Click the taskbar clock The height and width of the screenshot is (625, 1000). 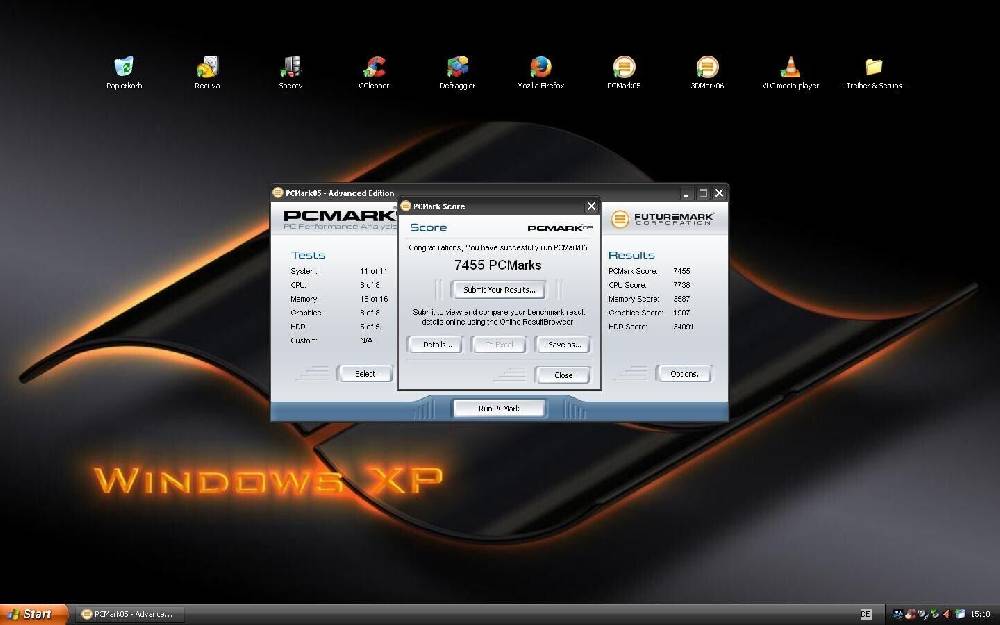click(x=980, y=614)
